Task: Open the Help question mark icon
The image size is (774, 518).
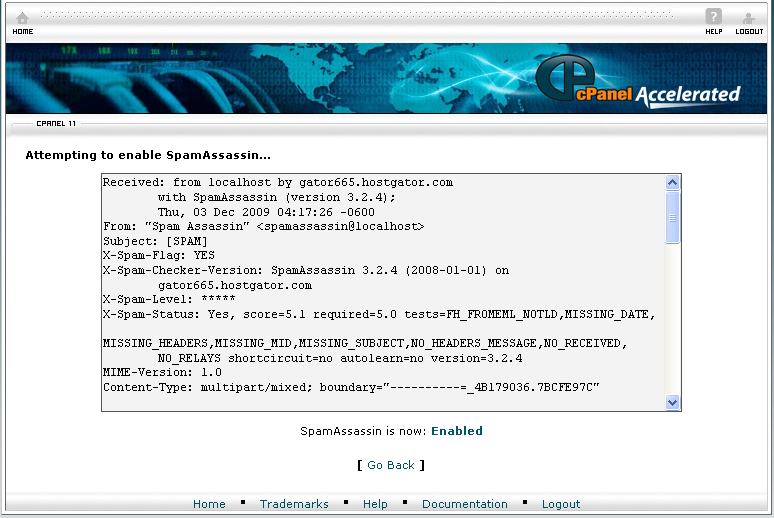Action: tap(713, 16)
